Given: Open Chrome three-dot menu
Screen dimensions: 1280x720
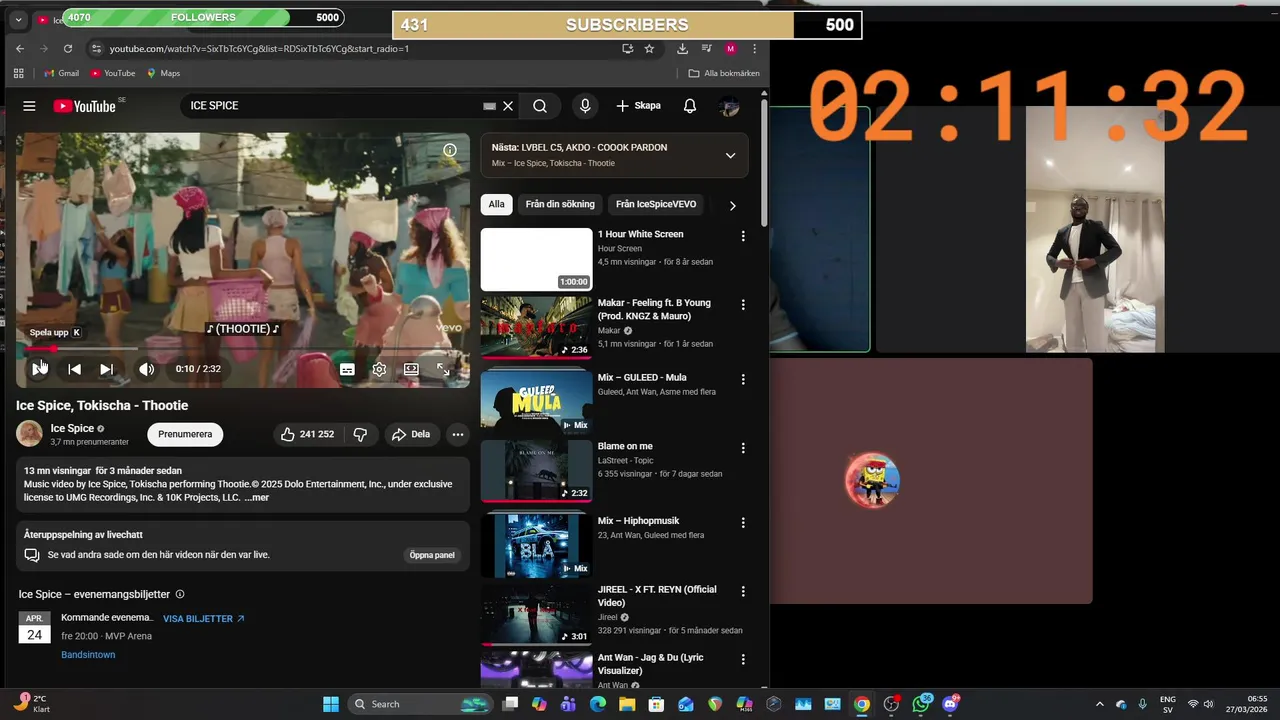Looking at the screenshot, I should (755, 48).
